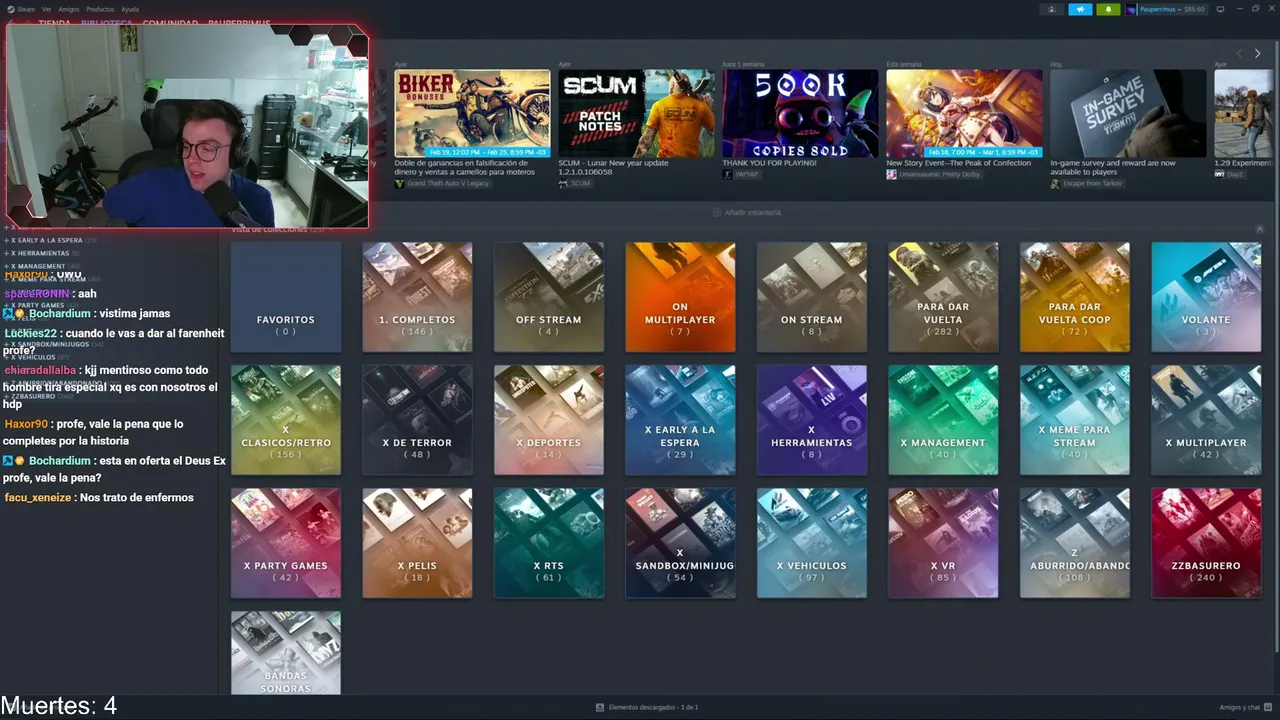
Task: Open the ON MULTIPLAYER collection
Action: [680, 297]
